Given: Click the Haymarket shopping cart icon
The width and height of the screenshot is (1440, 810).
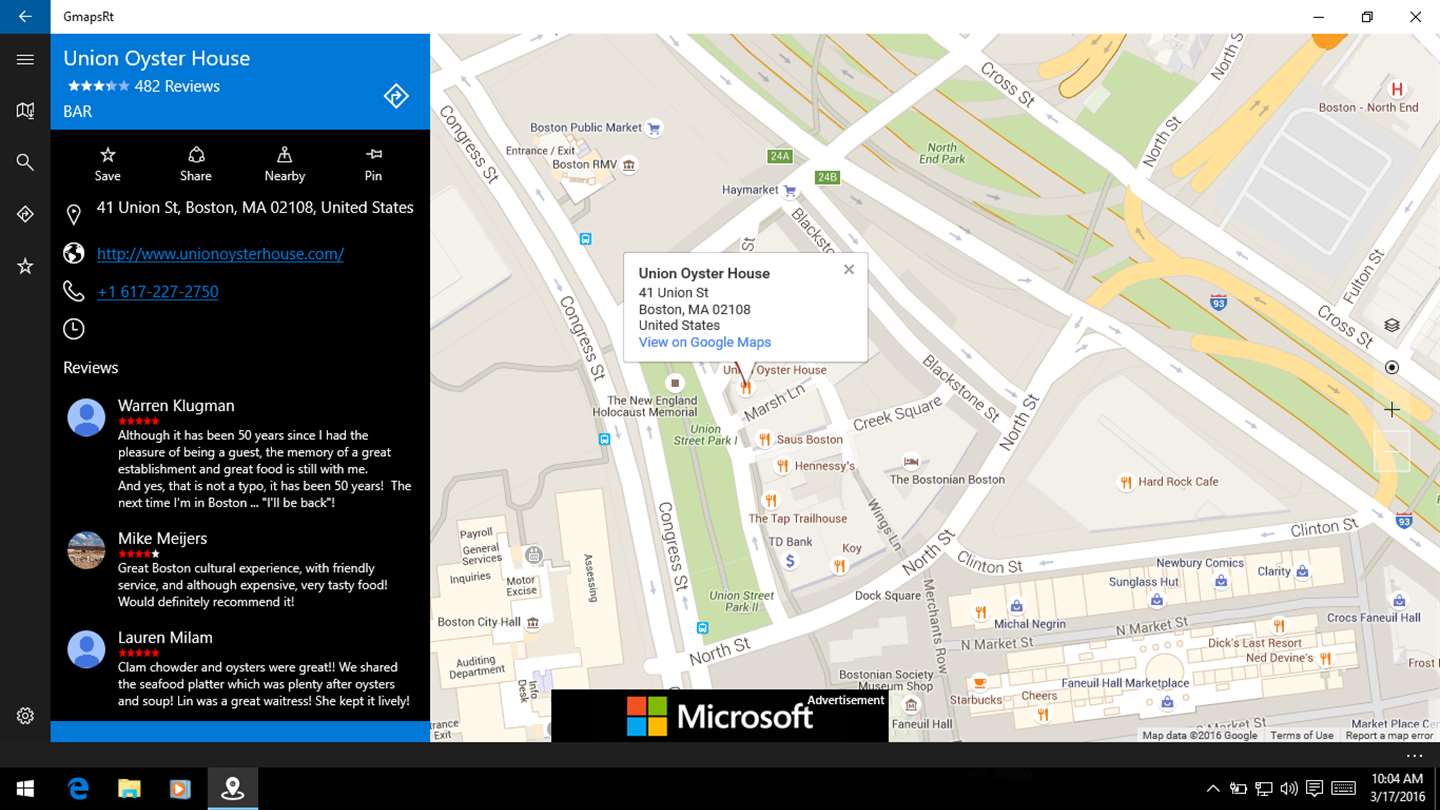Looking at the screenshot, I should (789, 190).
